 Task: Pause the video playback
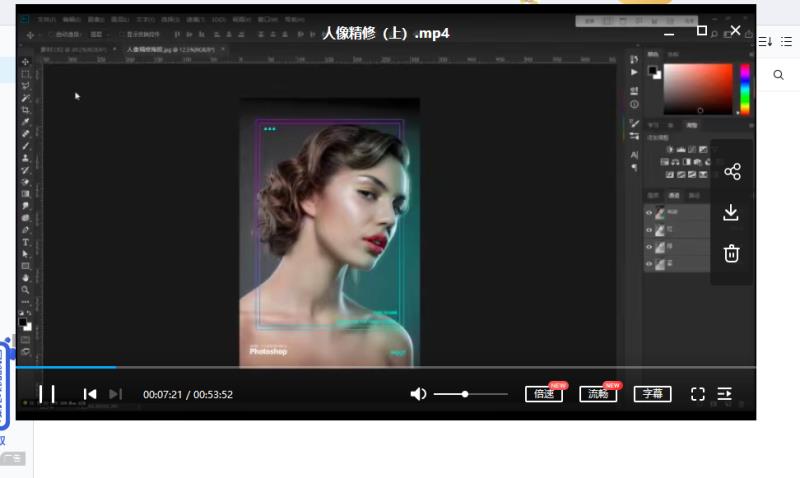point(46,394)
